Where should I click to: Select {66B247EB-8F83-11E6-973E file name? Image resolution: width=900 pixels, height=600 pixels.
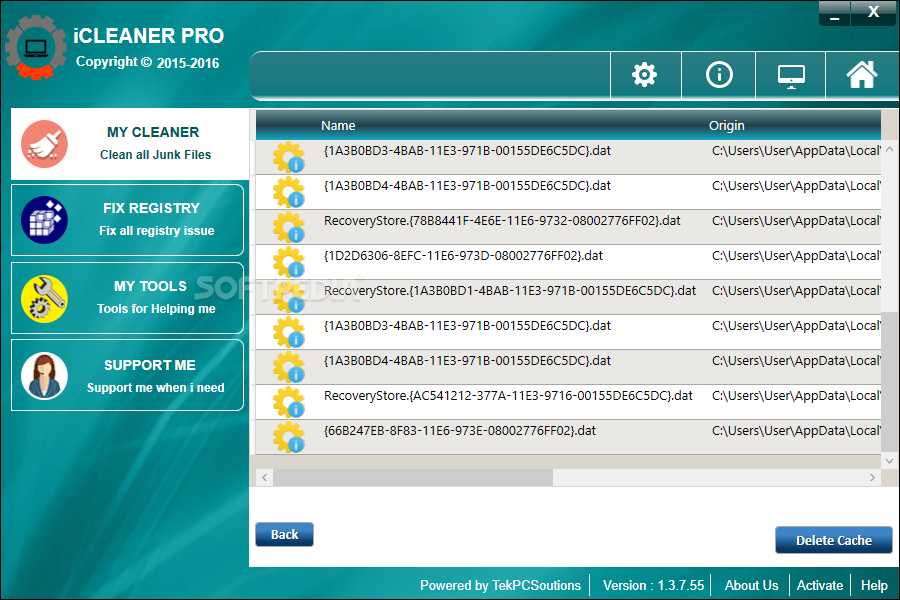460,431
